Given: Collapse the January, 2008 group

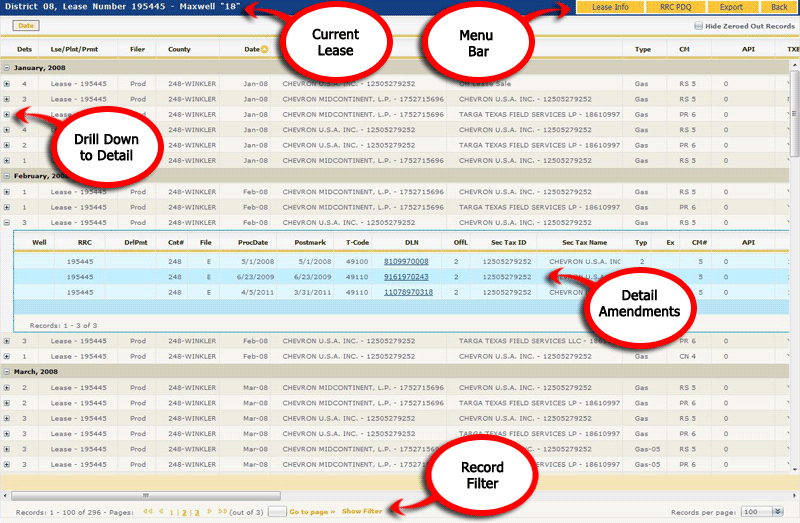Looking at the screenshot, I should pyautogui.click(x=7, y=67).
